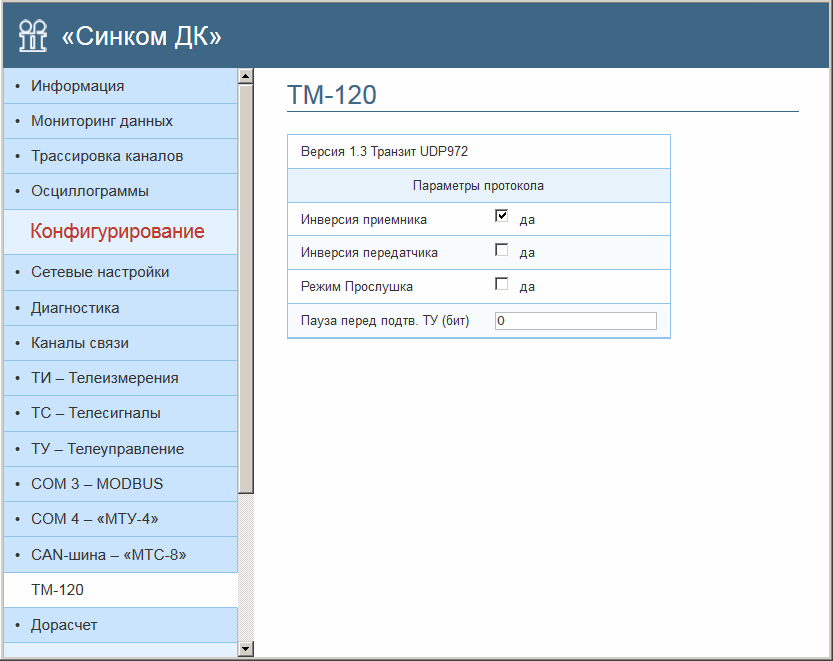Click the sidebar scroll down arrow

245,649
